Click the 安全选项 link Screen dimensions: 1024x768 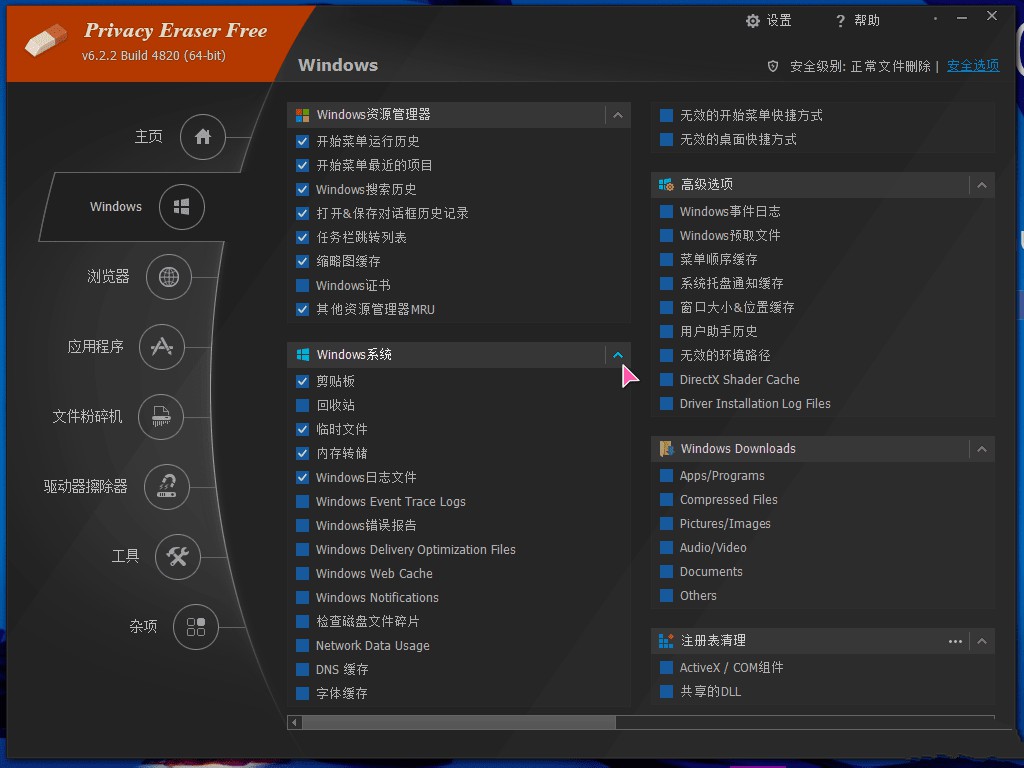coord(973,66)
